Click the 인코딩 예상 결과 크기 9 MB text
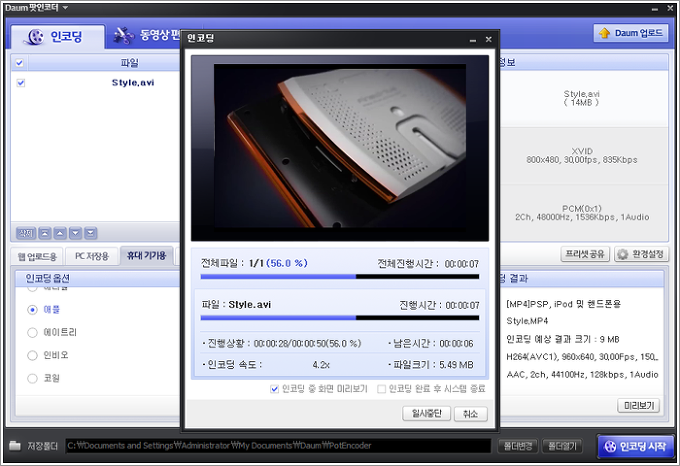680x466 pixels. pos(562,339)
